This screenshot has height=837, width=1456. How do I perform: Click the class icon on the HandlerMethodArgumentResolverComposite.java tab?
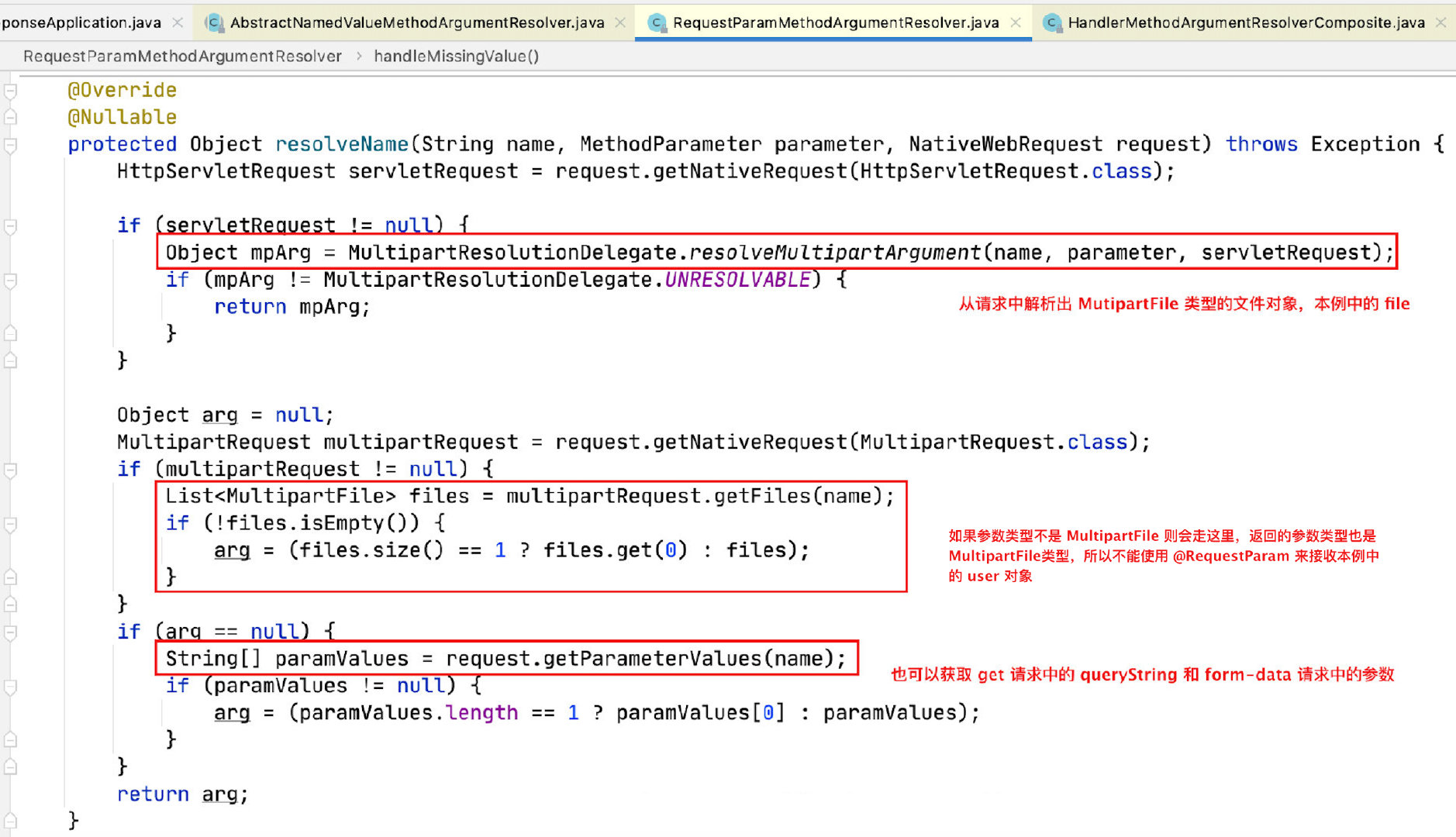tap(1052, 22)
